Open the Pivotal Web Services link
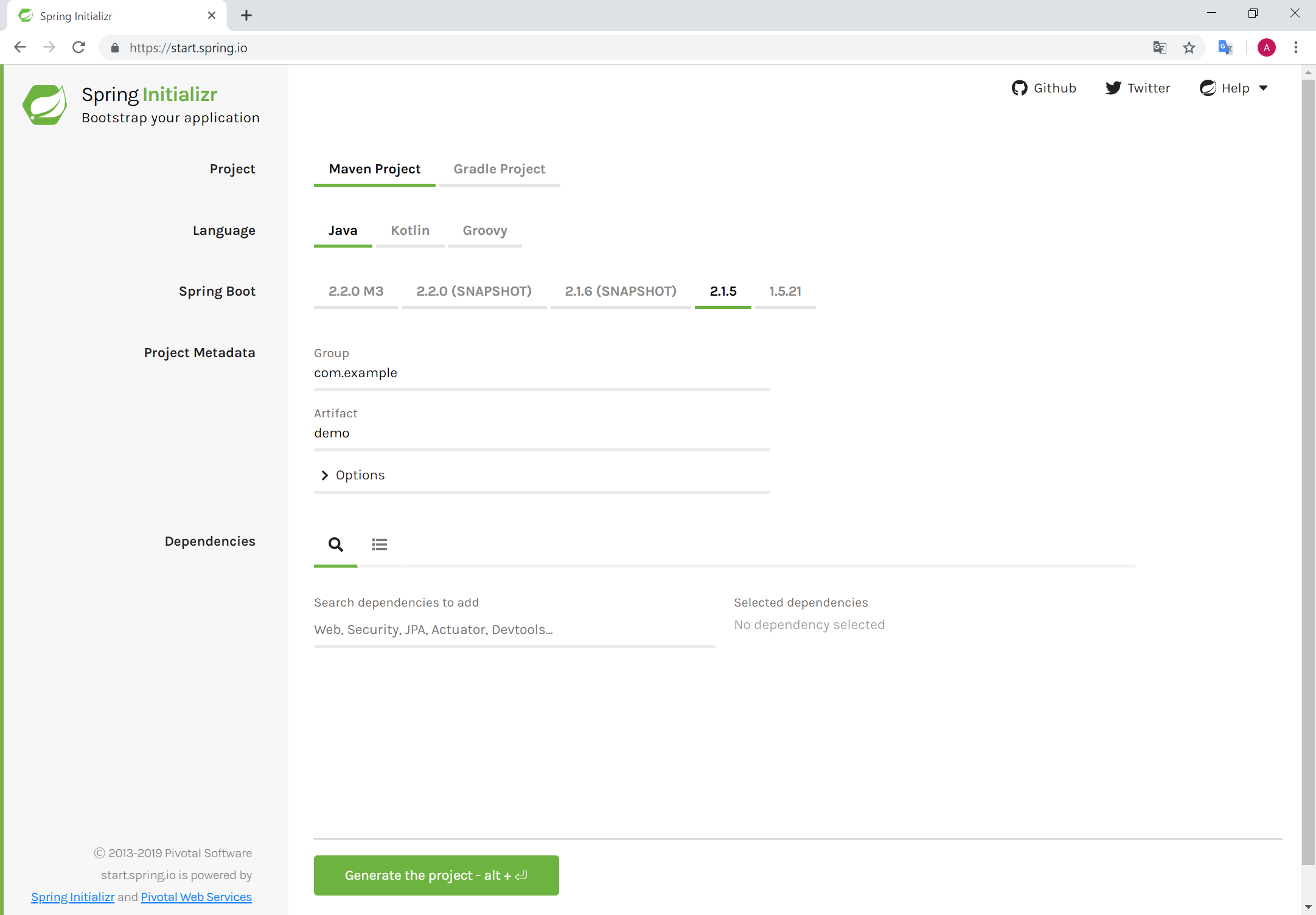 pyautogui.click(x=196, y=897)
